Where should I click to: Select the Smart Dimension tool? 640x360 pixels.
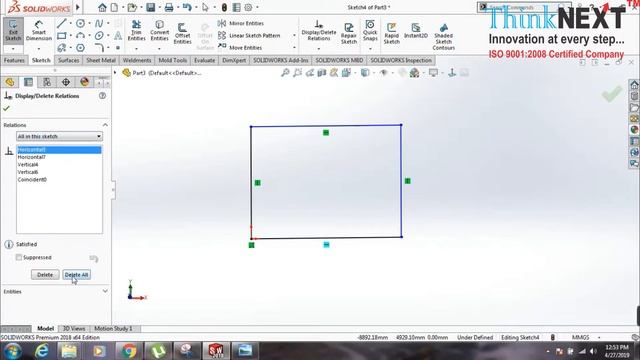point(39,31)
